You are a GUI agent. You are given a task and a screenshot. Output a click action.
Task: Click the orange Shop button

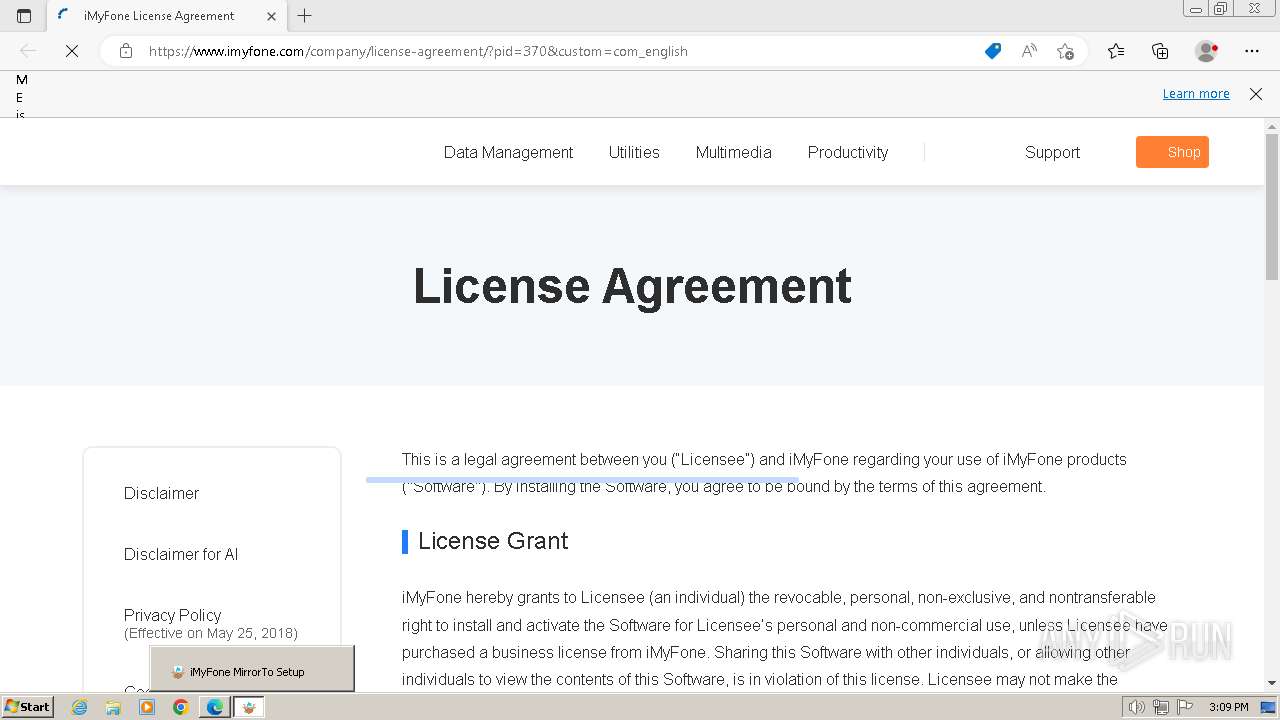pos(1172,152)
